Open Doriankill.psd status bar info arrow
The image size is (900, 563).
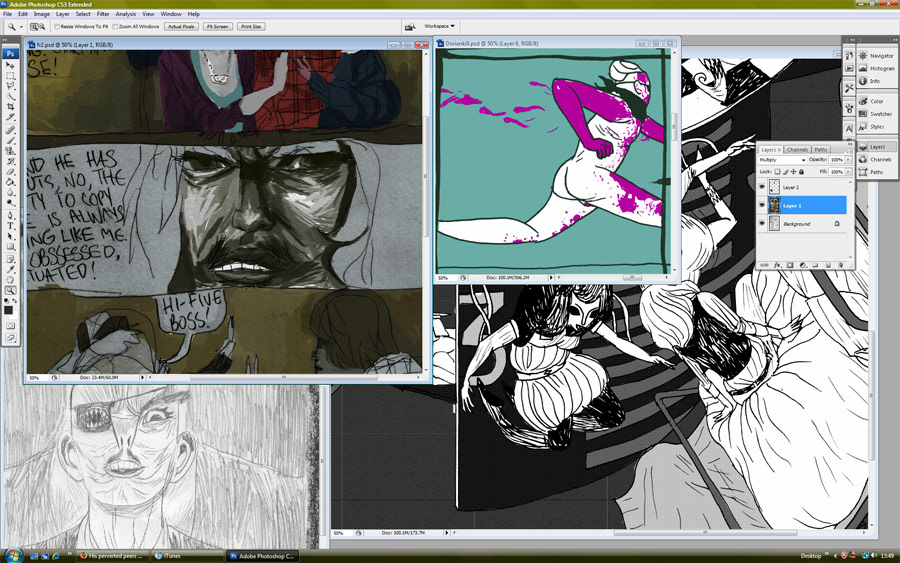[x=551, y=277]
